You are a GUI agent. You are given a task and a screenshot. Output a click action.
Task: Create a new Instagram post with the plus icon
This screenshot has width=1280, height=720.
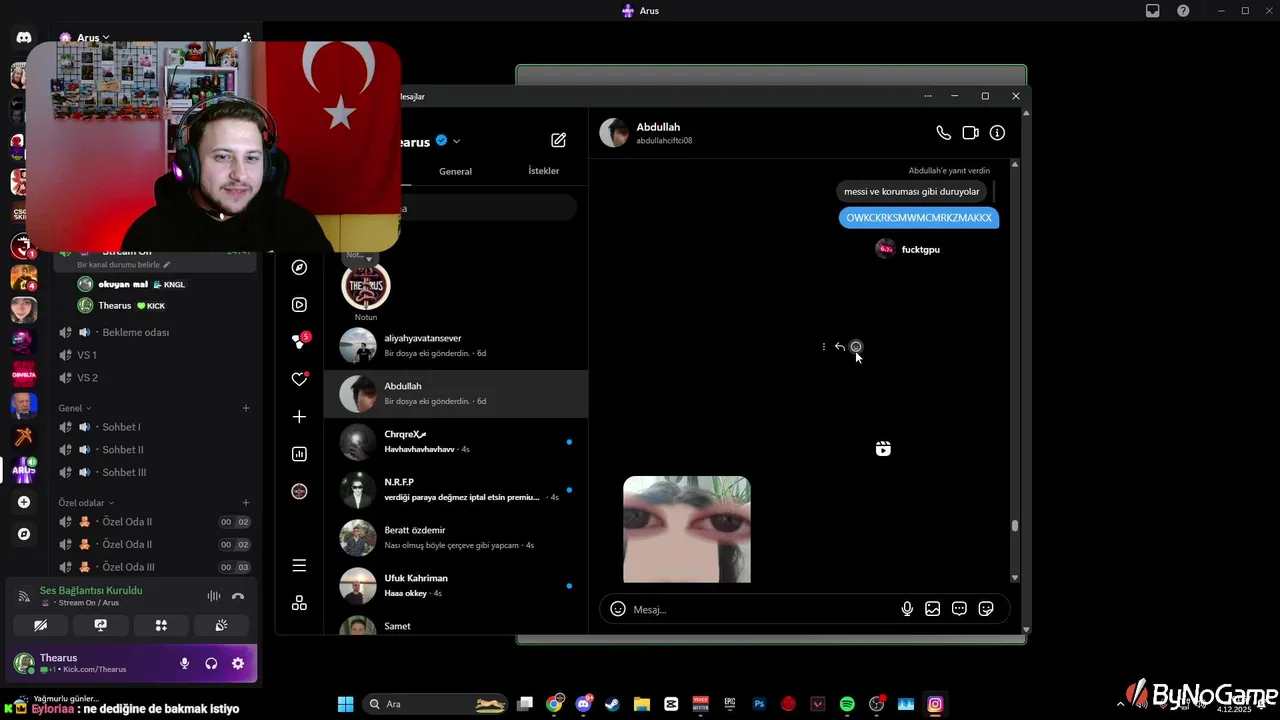(299, 417)
